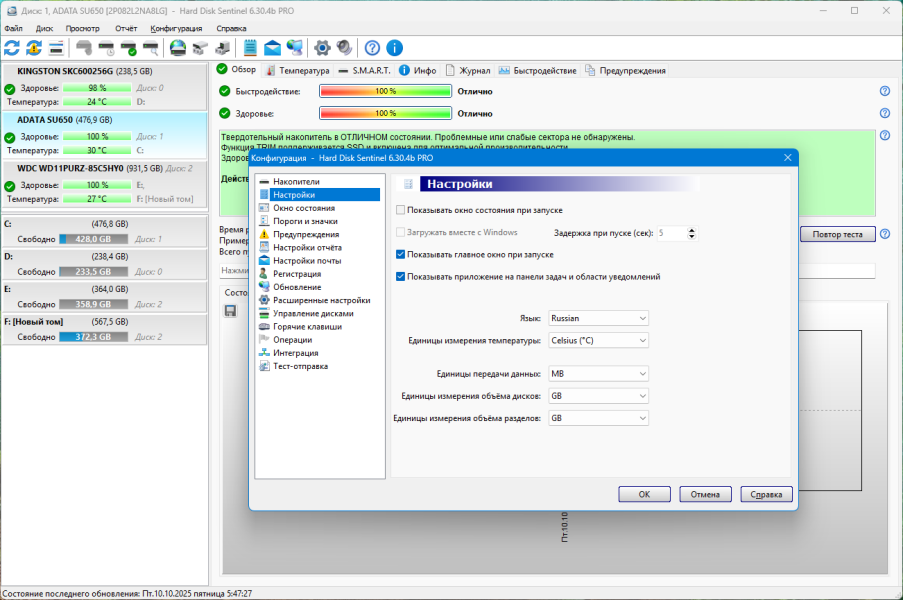Click the blue info icon in toolbar

395,47
